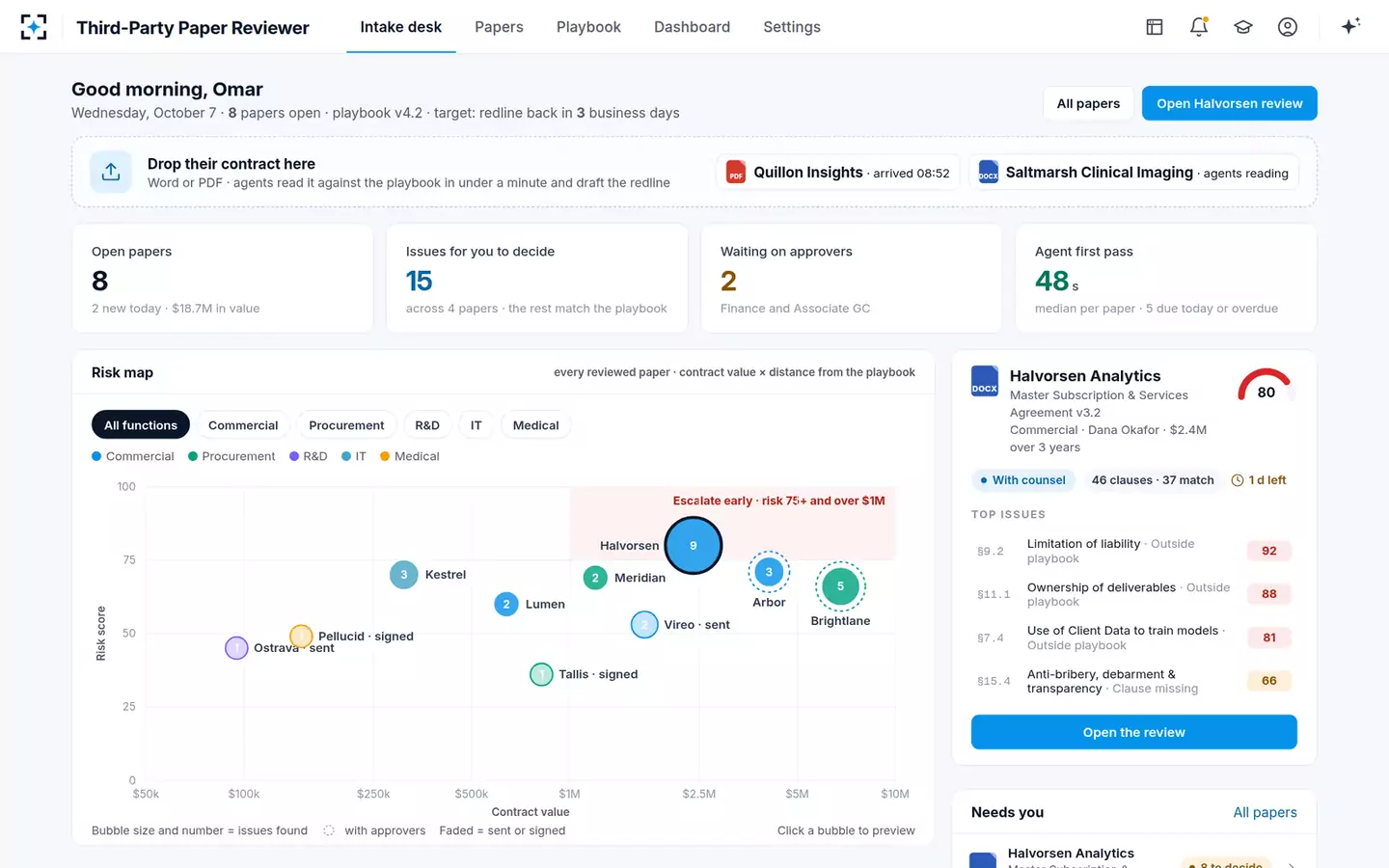Open the Ownership of deliverables issue
Image resolution: width=1389 pixels, height=868 pixels.
tap(1134, 594)
